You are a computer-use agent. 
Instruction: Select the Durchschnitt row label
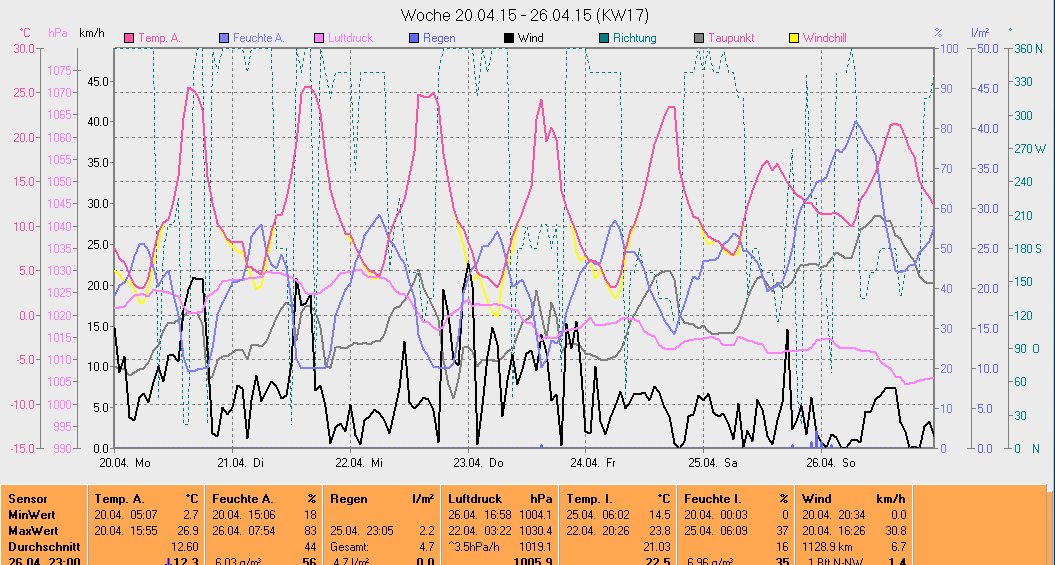(x=40, y=547)
